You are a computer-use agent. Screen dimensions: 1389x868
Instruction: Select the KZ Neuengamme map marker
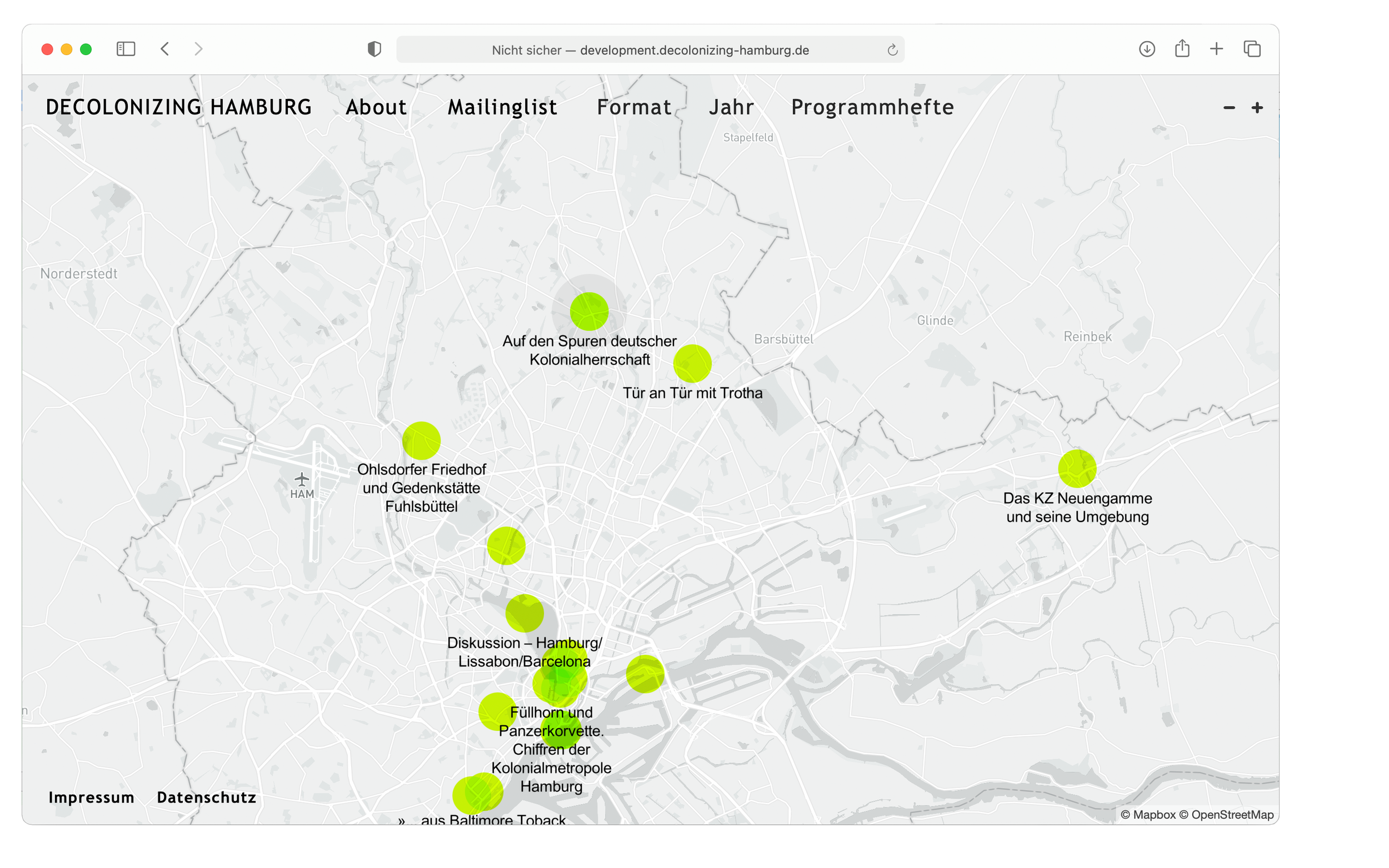[x=1077, y=469]
